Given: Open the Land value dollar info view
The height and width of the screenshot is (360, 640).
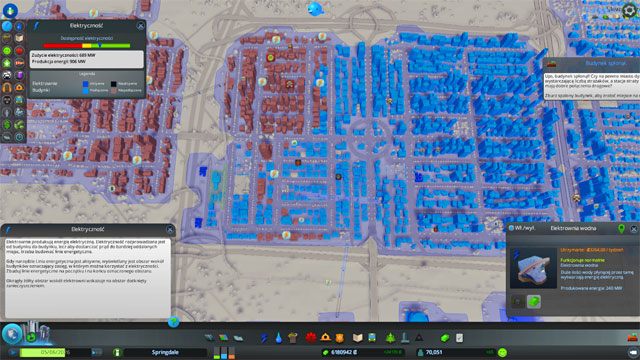Looking at the screenshot, I should coord(7,124).
